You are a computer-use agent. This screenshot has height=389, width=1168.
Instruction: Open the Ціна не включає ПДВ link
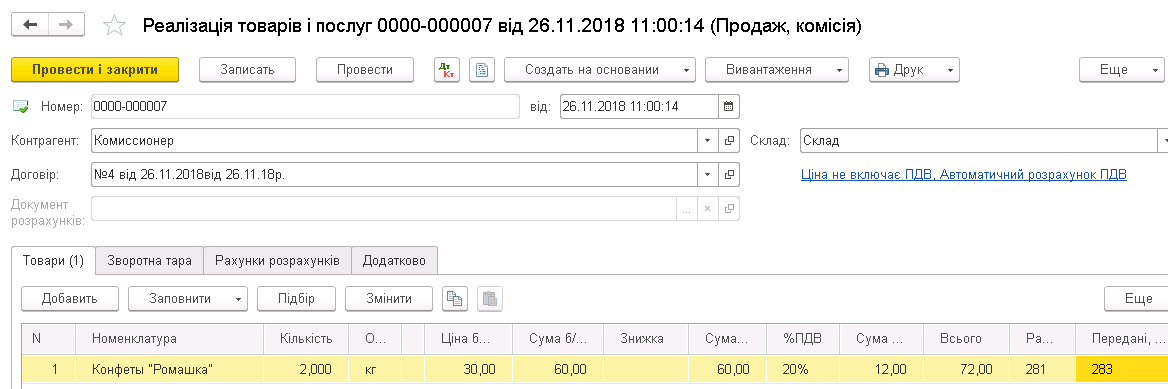pos(963,174)
